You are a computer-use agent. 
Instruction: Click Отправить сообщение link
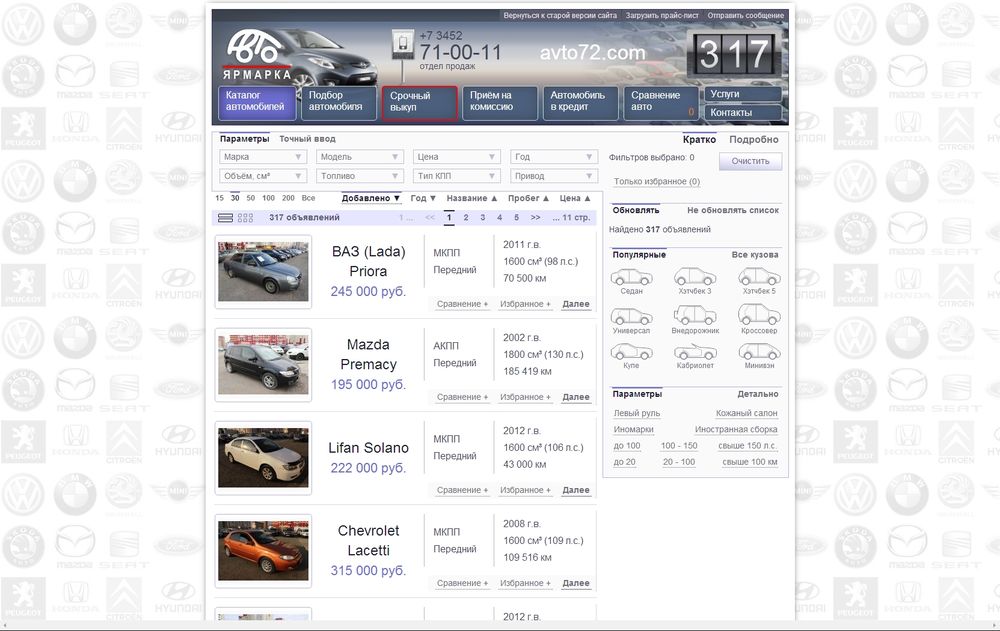[746, 15]
